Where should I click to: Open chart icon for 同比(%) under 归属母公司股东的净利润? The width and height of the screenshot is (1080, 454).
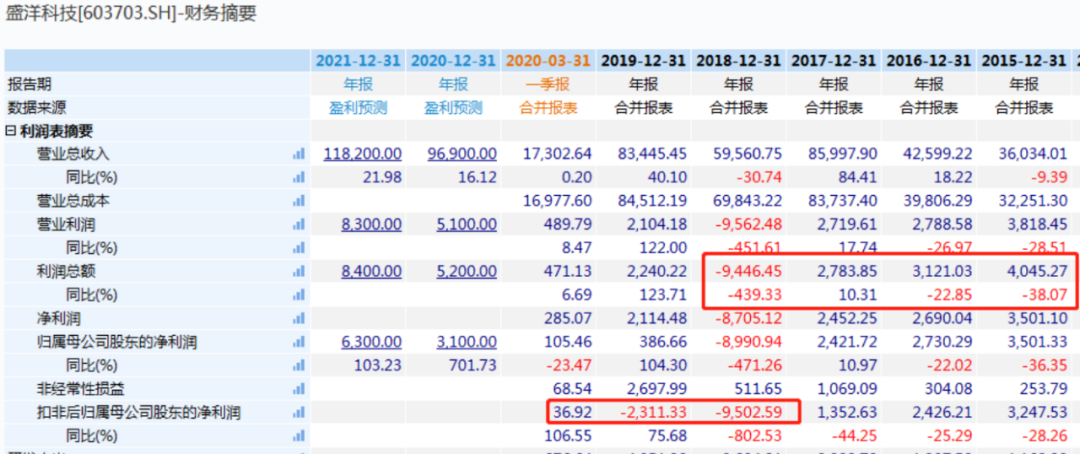[x=298, y=366]
